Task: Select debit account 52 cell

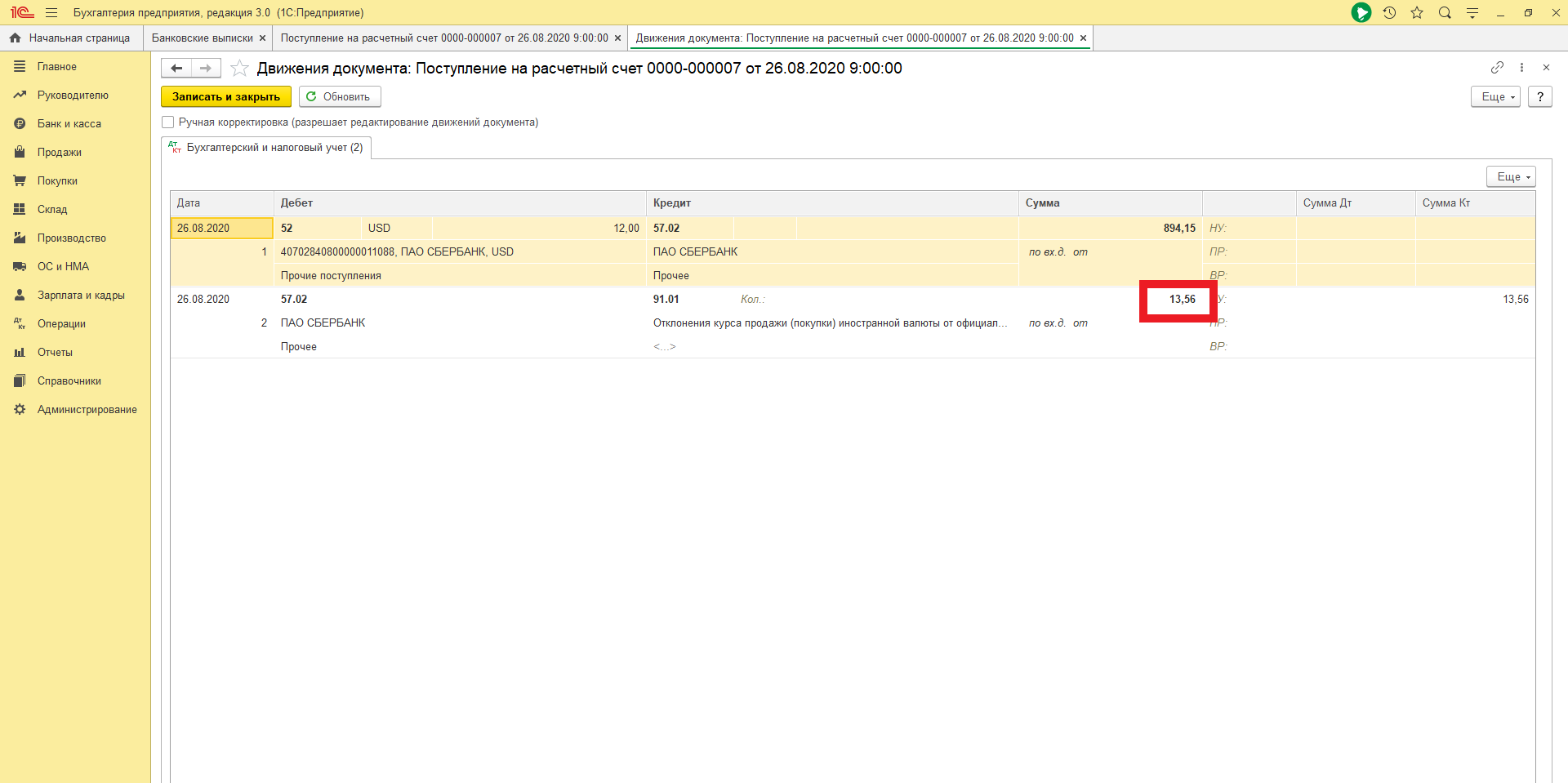Action: pyautogui.click(x=318, y=229)
